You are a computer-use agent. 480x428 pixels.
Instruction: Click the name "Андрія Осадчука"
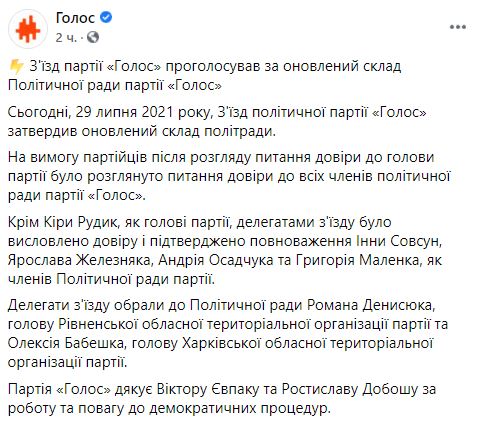coord(216,260)
